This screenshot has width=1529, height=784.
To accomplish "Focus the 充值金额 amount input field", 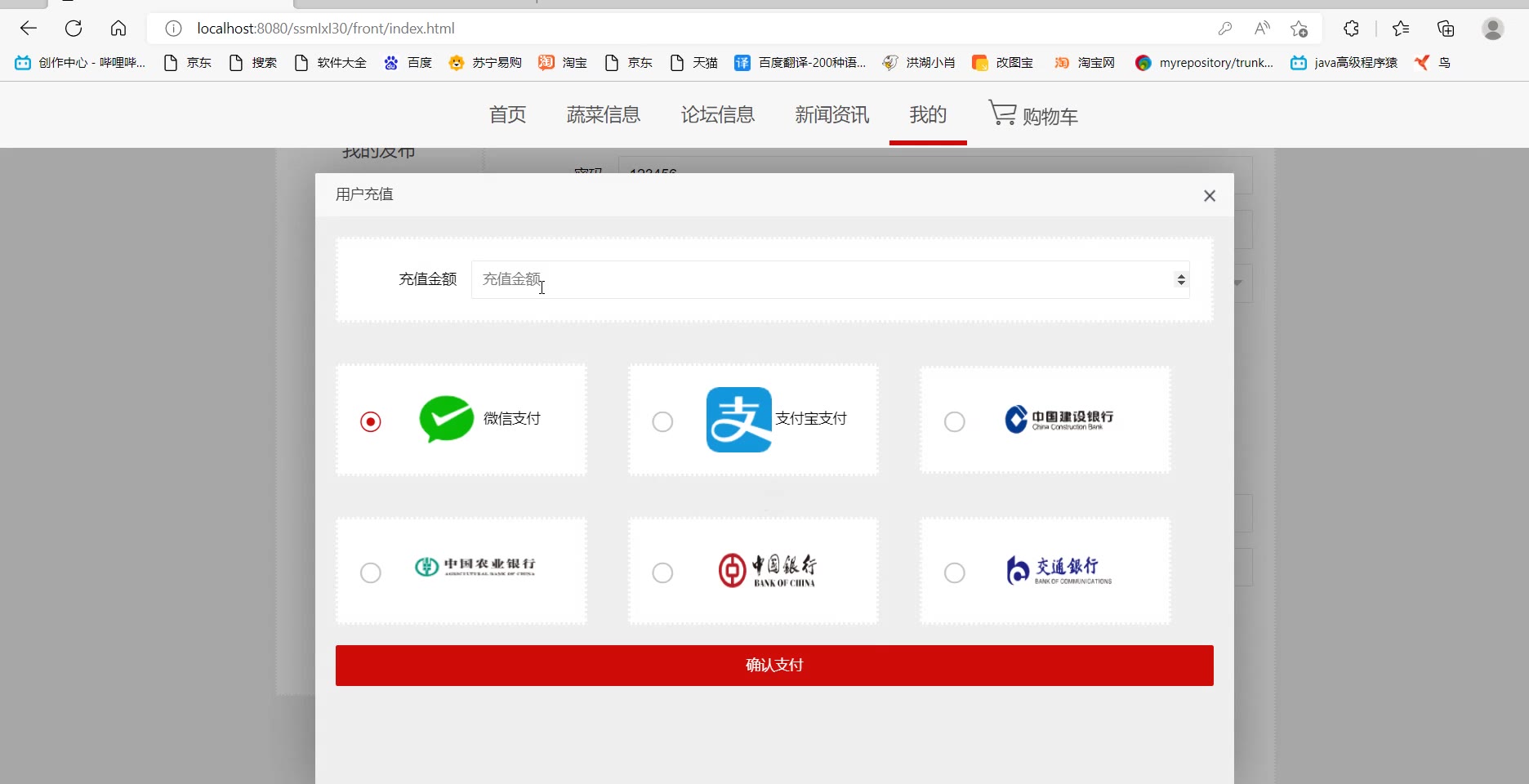I will pos(830,279).
